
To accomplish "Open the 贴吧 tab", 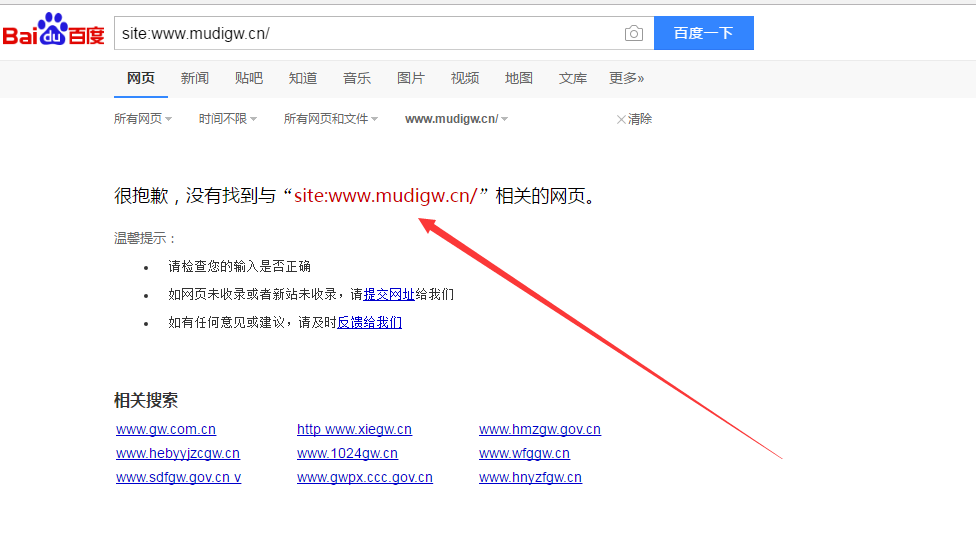I will tap(249, 78).
